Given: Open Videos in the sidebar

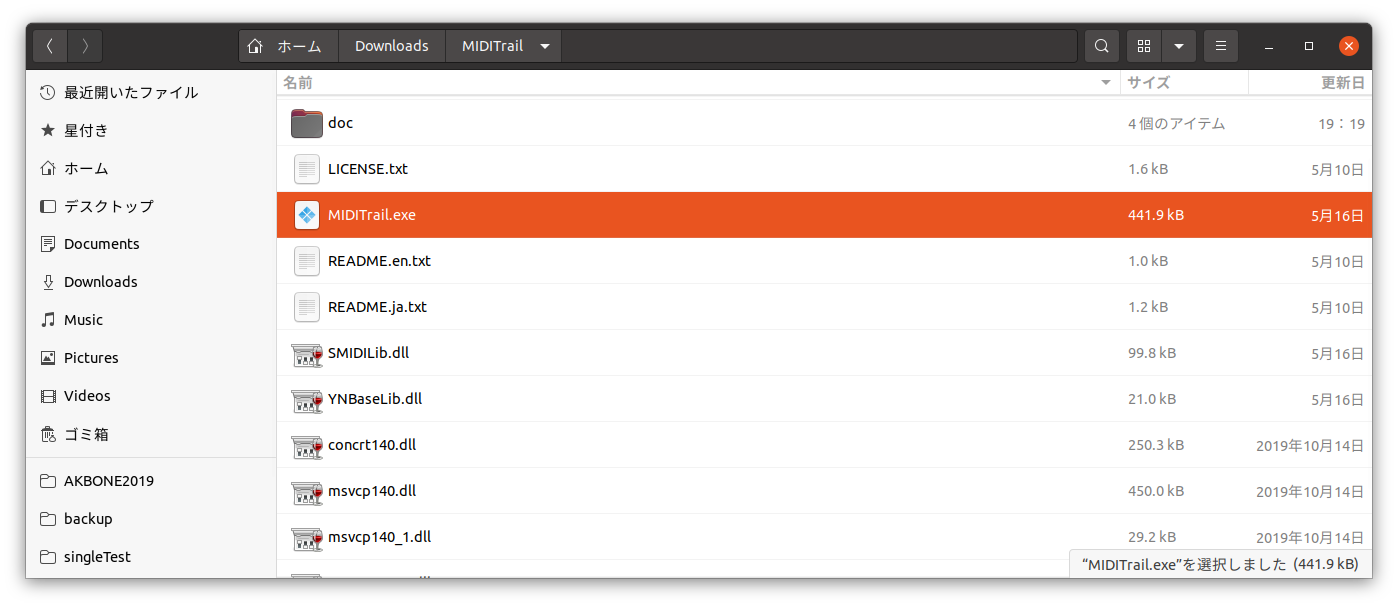Looking at the screenshot, I should [151, 396].
